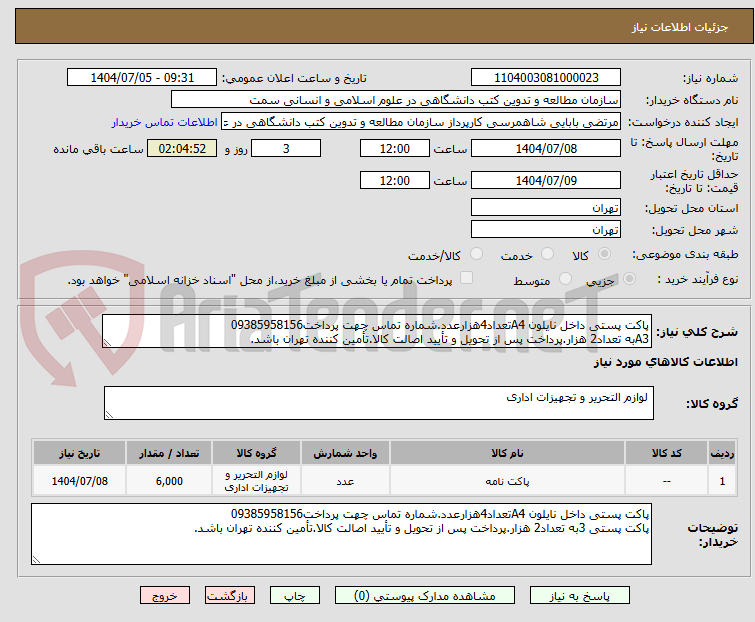Click the price validity time 12:00 field

tap(394, 181)
